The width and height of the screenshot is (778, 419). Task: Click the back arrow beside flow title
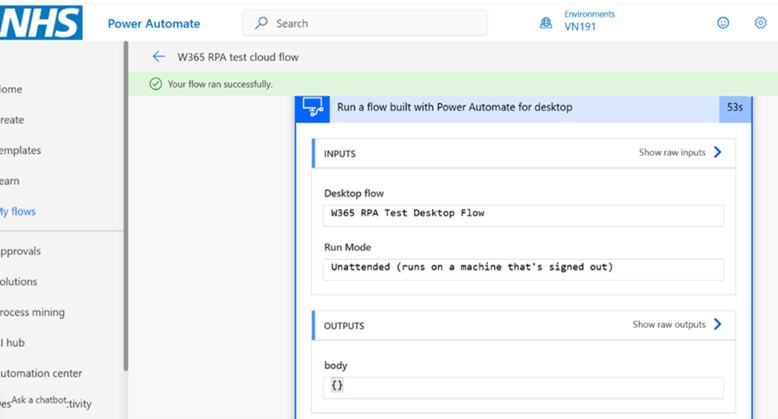[x=158, y=57]
